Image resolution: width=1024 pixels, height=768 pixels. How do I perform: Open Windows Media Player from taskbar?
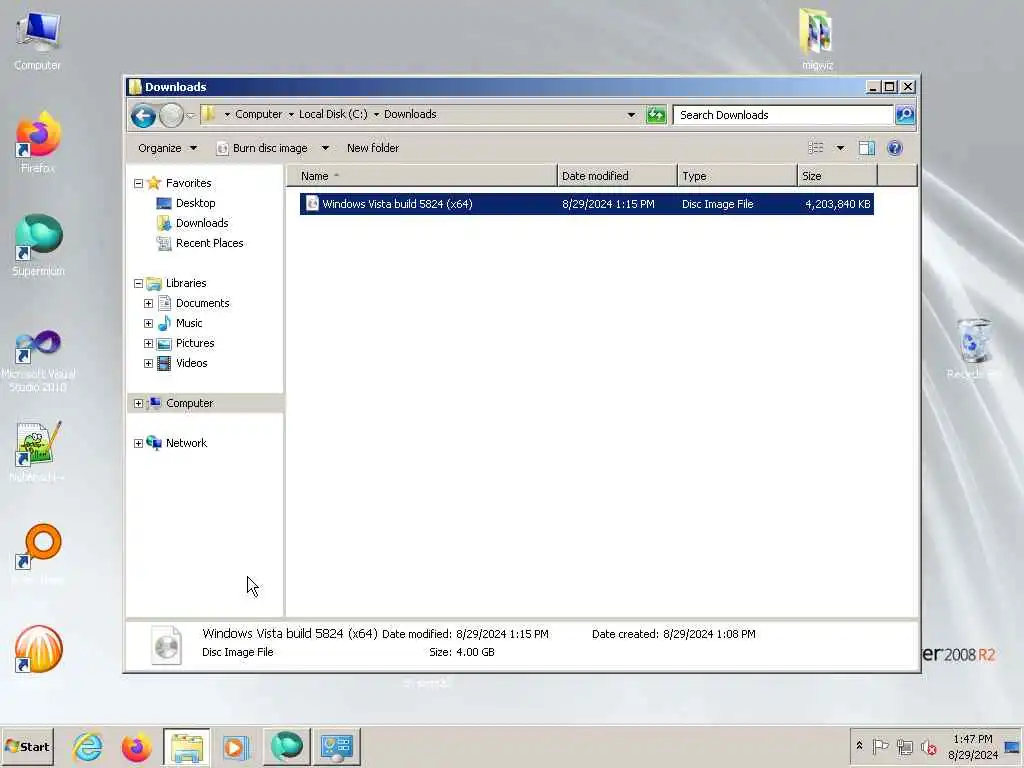[236, 746]
